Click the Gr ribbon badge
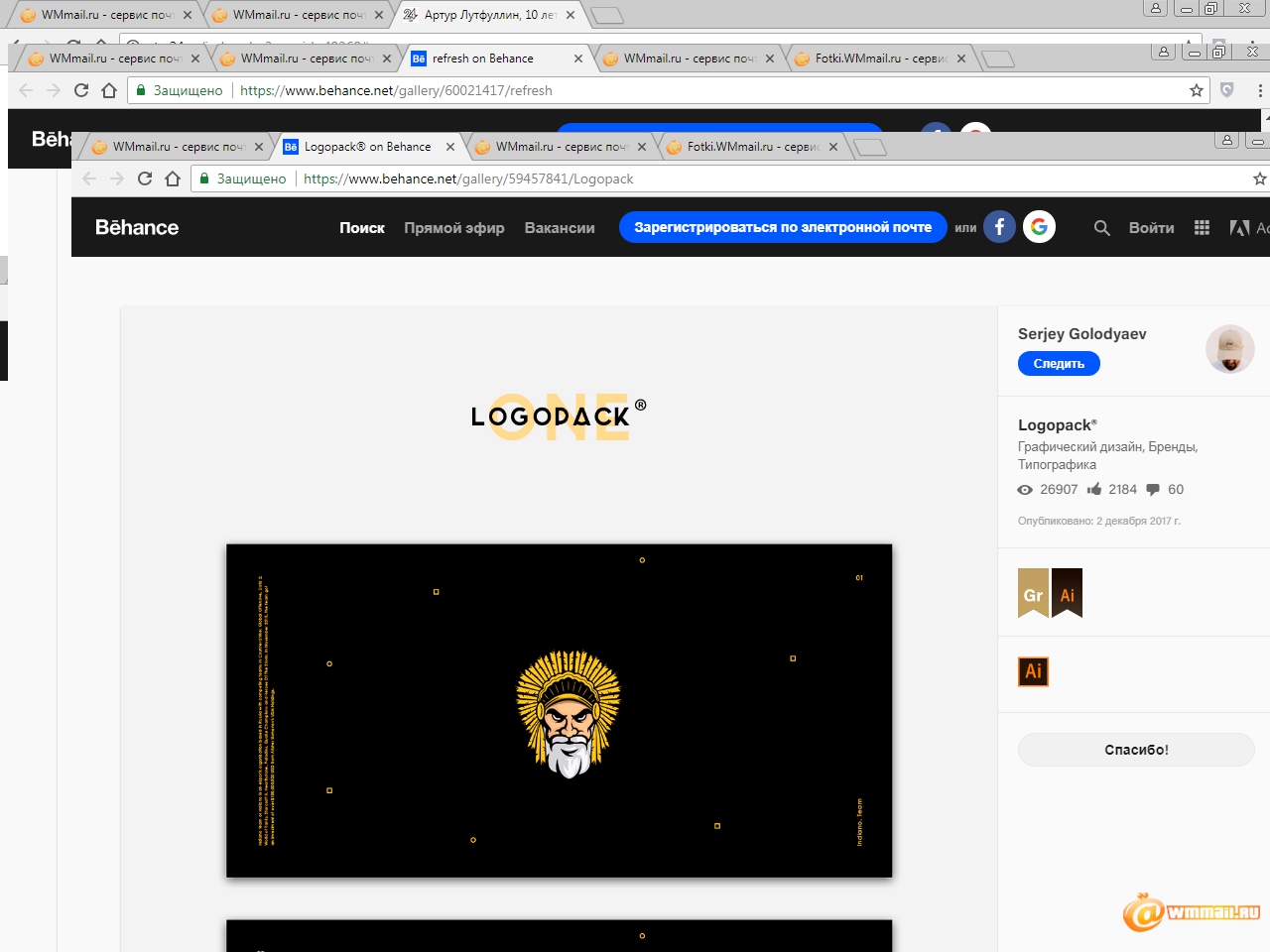 tap(1033, 593)
